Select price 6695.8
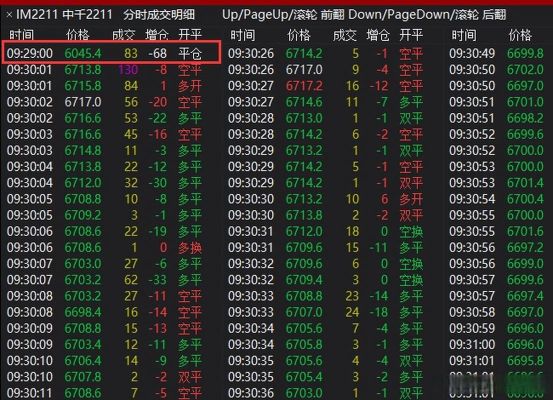This screenshot has width=553, height=400. 525,361
